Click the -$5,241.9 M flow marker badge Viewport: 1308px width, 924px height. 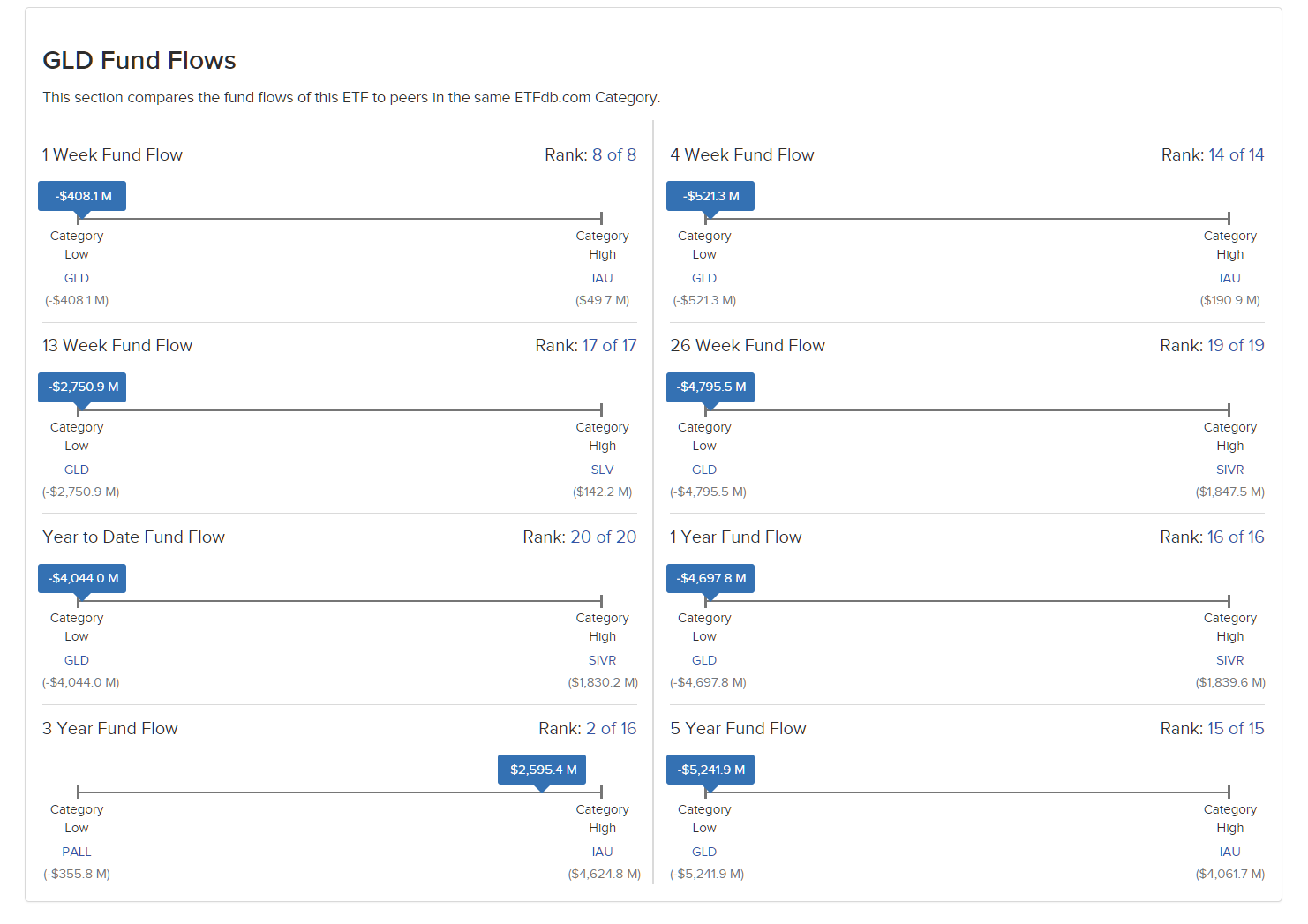pyautogui.click(x=710, y=770)
